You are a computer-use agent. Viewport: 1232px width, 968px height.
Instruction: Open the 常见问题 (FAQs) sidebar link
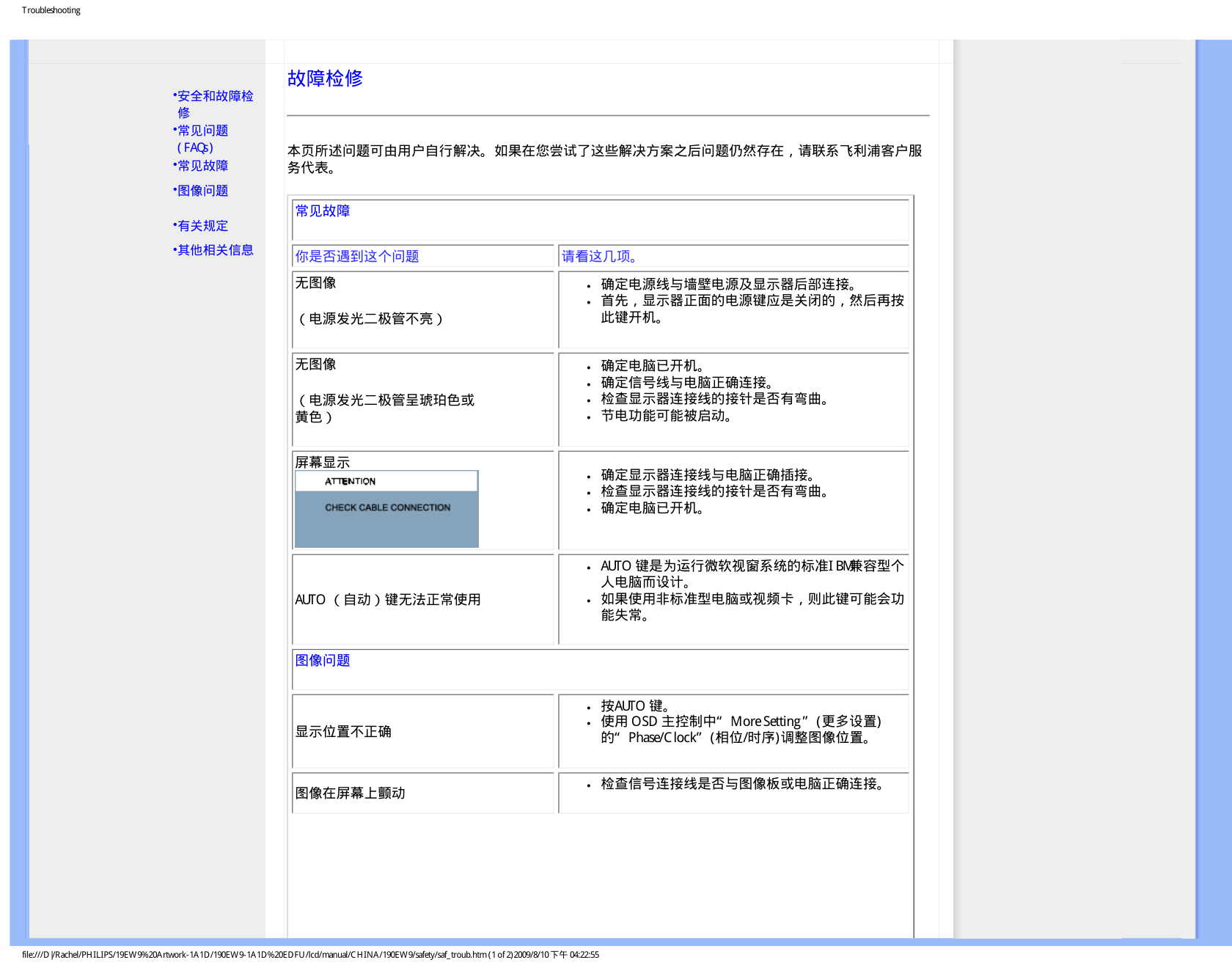click(x=202, y=139)
